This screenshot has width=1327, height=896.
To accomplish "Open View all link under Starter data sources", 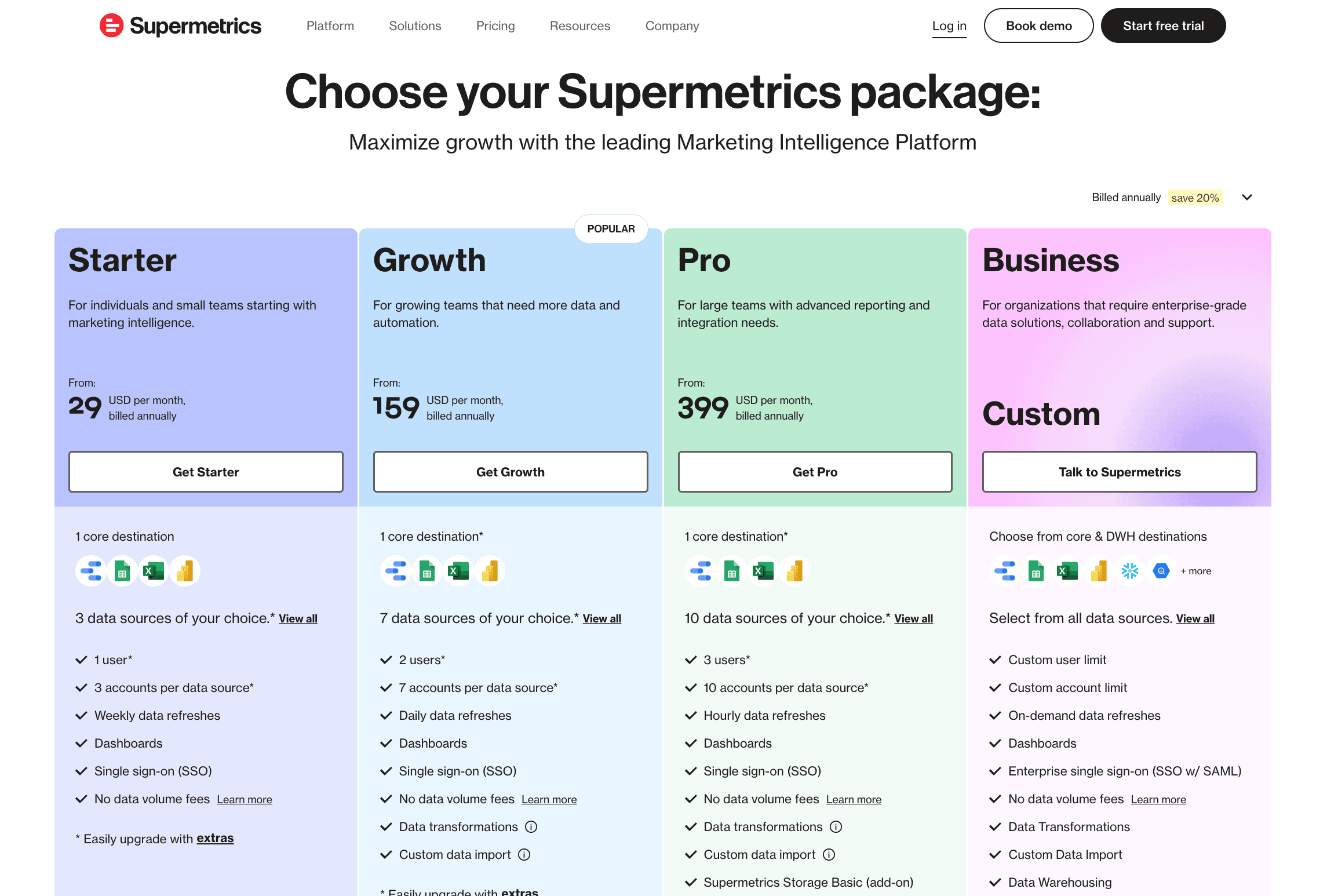I will 298,619.
